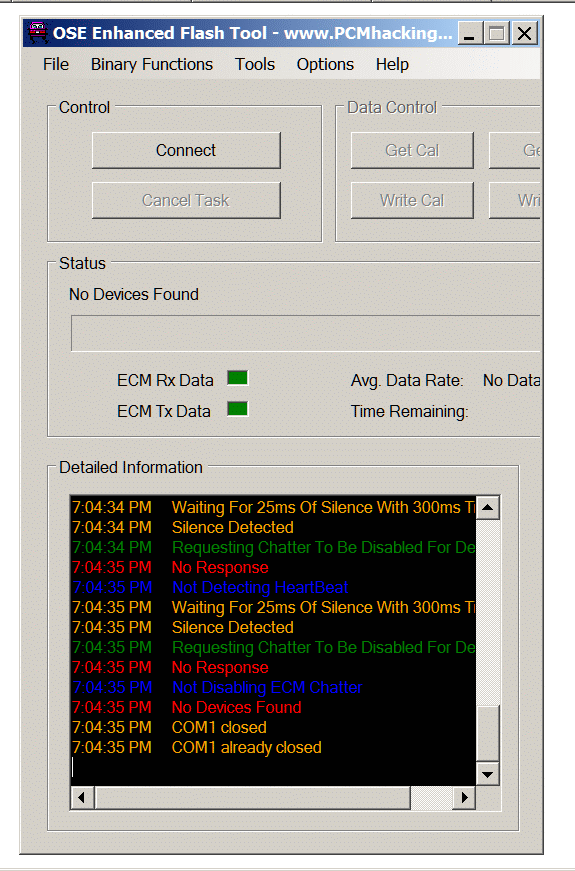Click the empty status progress bar
Image resolution: width=575 pixels, height=871 pixels.
point(306,333)
